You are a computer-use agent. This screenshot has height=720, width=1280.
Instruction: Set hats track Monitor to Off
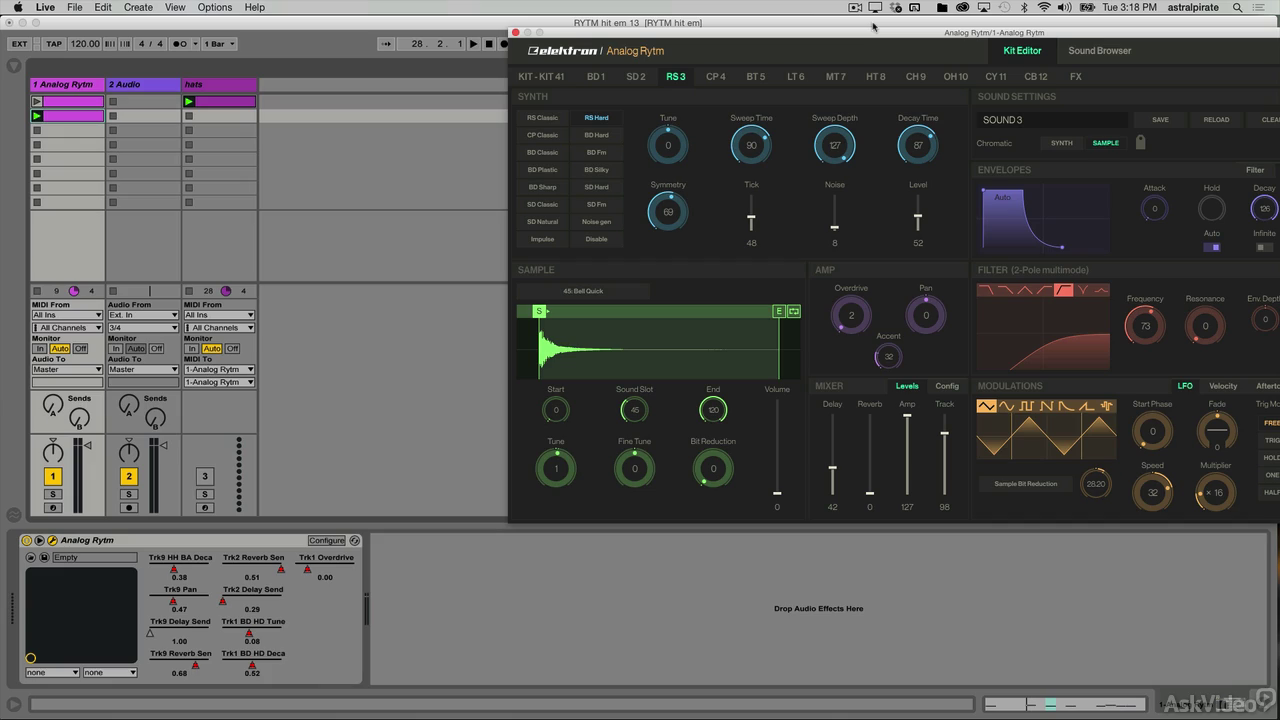pyautogui.click(x=232, y=349)
